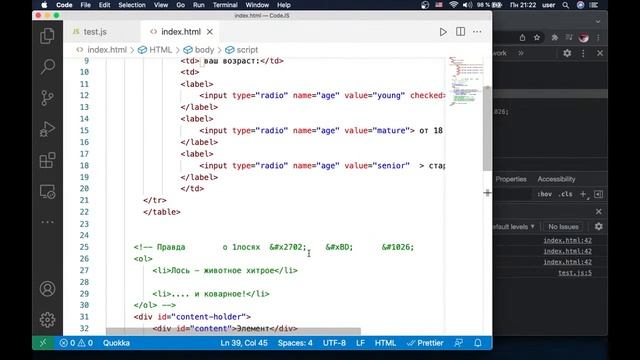Open Run and Debug view
640x360 pixels.
pos(47,129)
